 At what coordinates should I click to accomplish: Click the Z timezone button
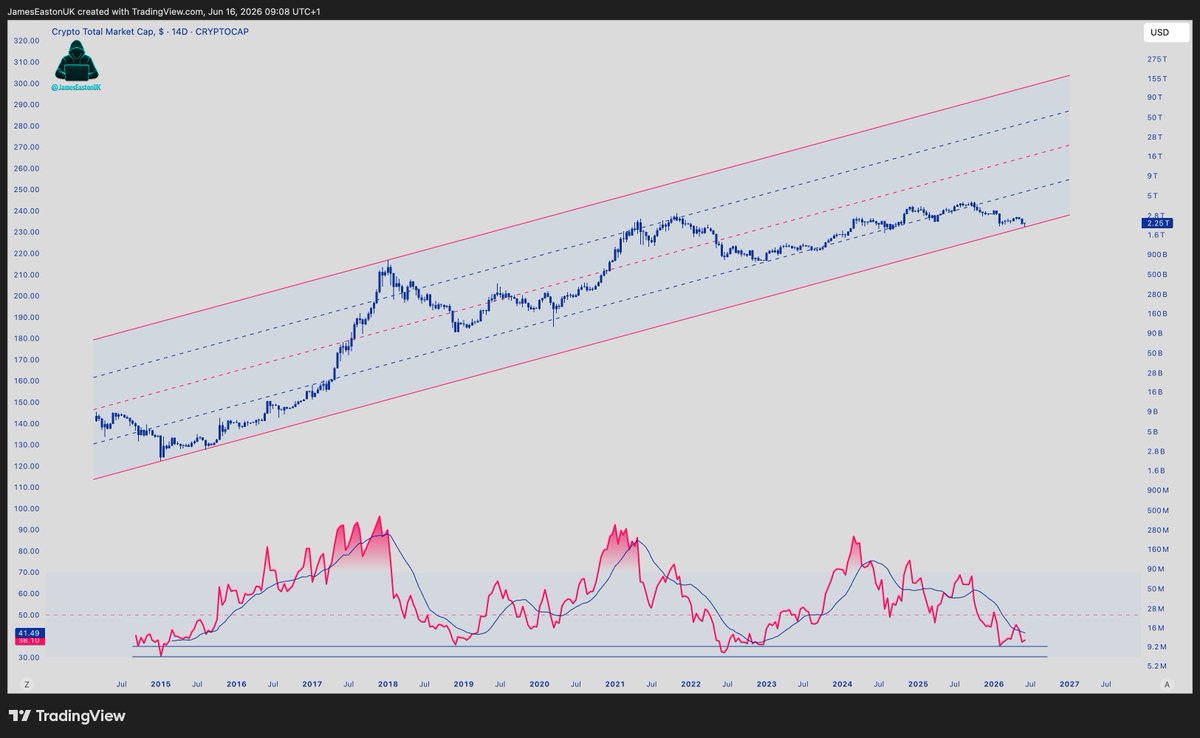28,684
